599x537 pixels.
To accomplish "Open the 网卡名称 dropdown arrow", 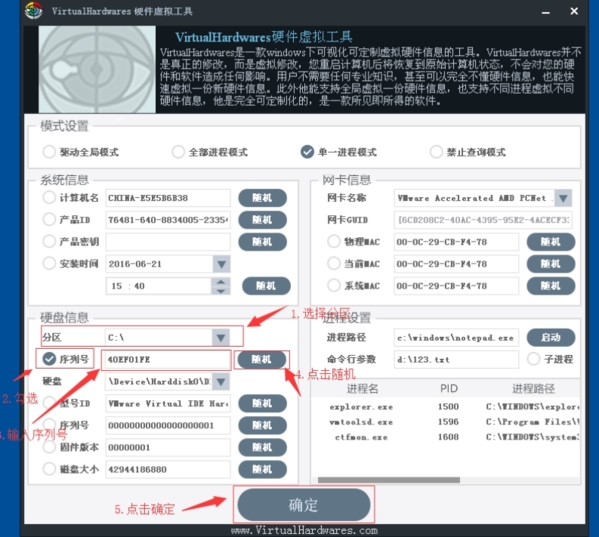I will pyautogui.click(x=563, y=197).
